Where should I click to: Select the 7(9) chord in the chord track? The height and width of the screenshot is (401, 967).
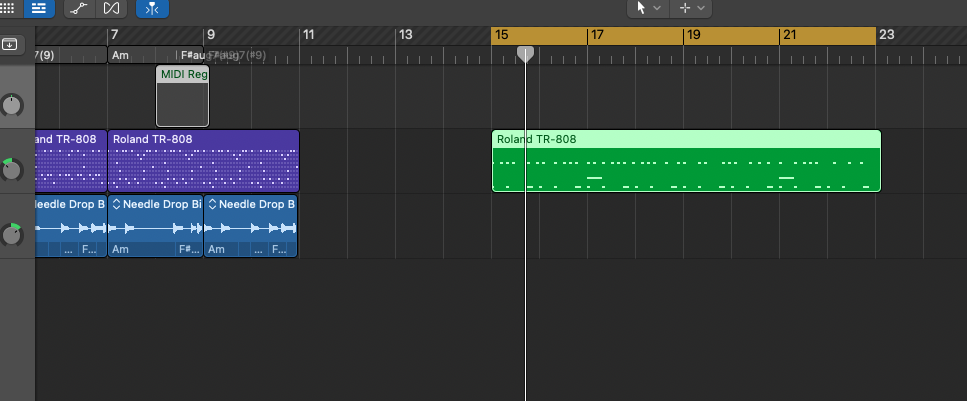pos(44,56)
